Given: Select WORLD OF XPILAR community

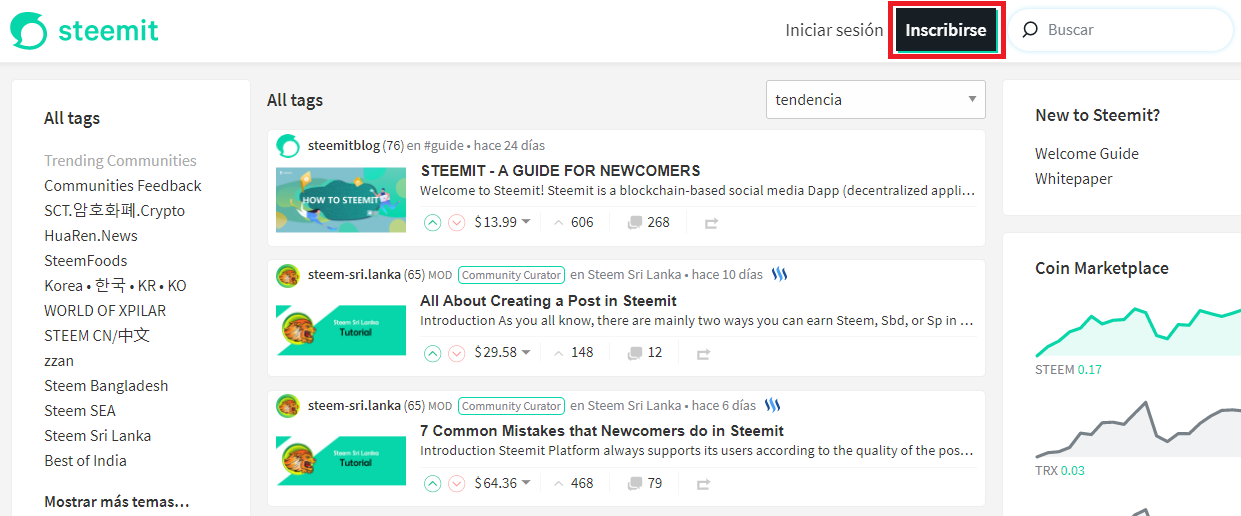Looking at the screenshot, I should 105,311.
